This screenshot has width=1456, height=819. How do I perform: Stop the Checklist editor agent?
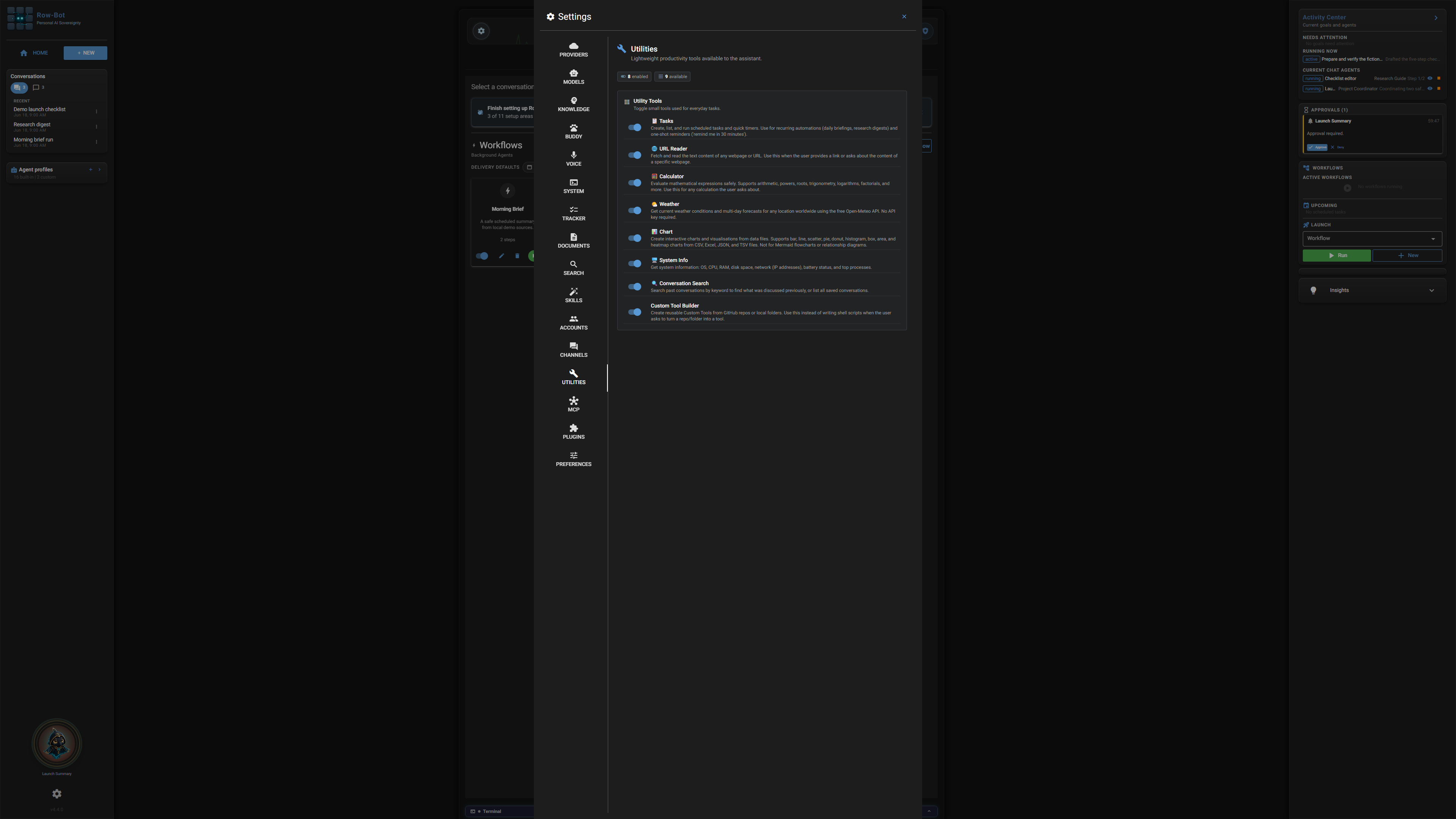[1439, 79]
